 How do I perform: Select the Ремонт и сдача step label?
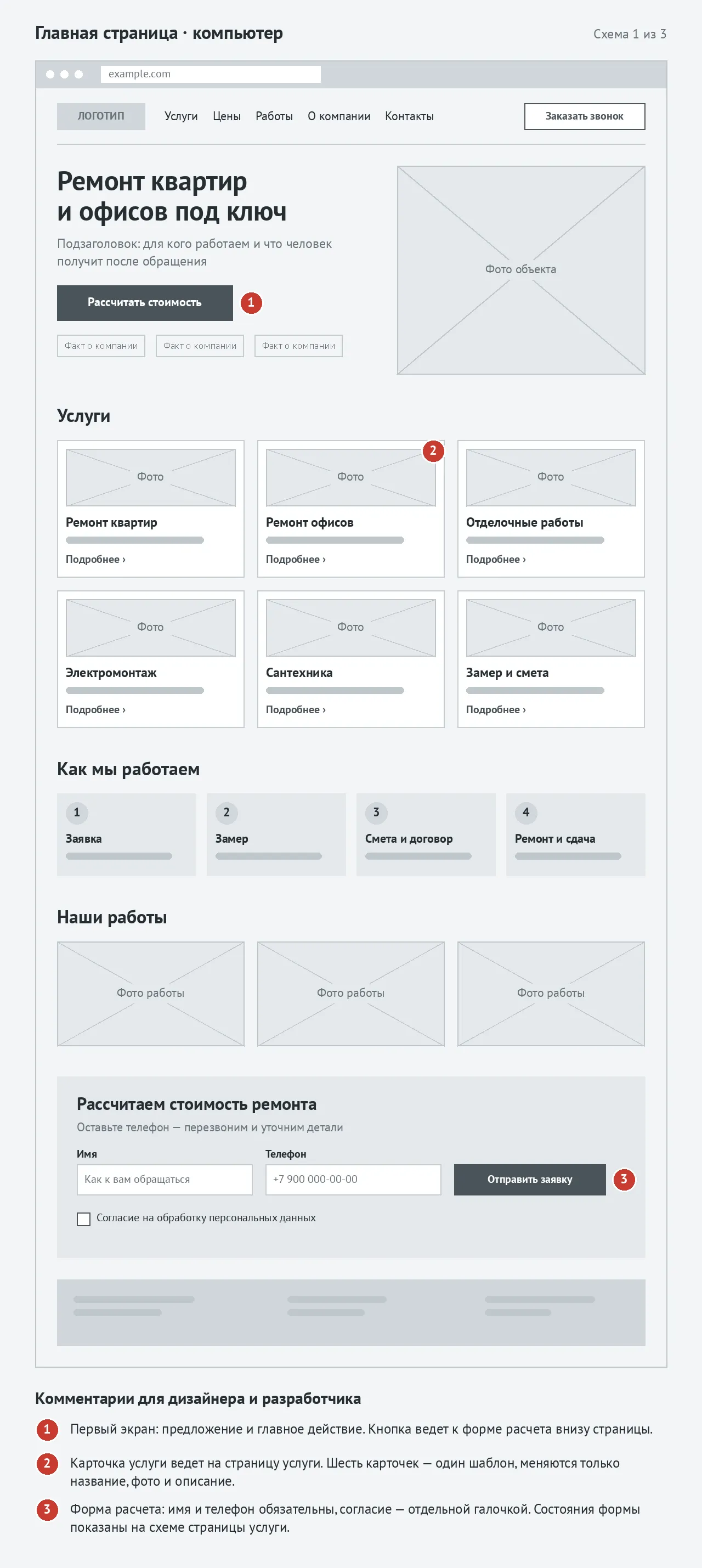[x=555, y=839]
